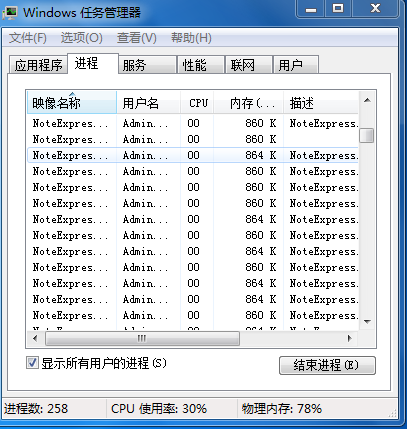Click the 结束进程(E) button
Image resolution: width=407 pixels, height=429 pixels.
[x=327, y=365]
